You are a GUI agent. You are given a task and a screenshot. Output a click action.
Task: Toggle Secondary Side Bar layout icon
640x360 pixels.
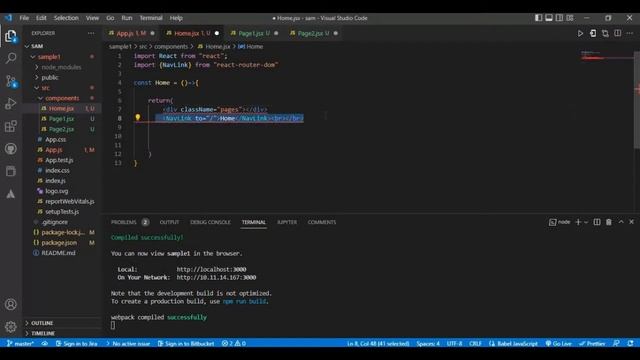[x=559, y=18]
